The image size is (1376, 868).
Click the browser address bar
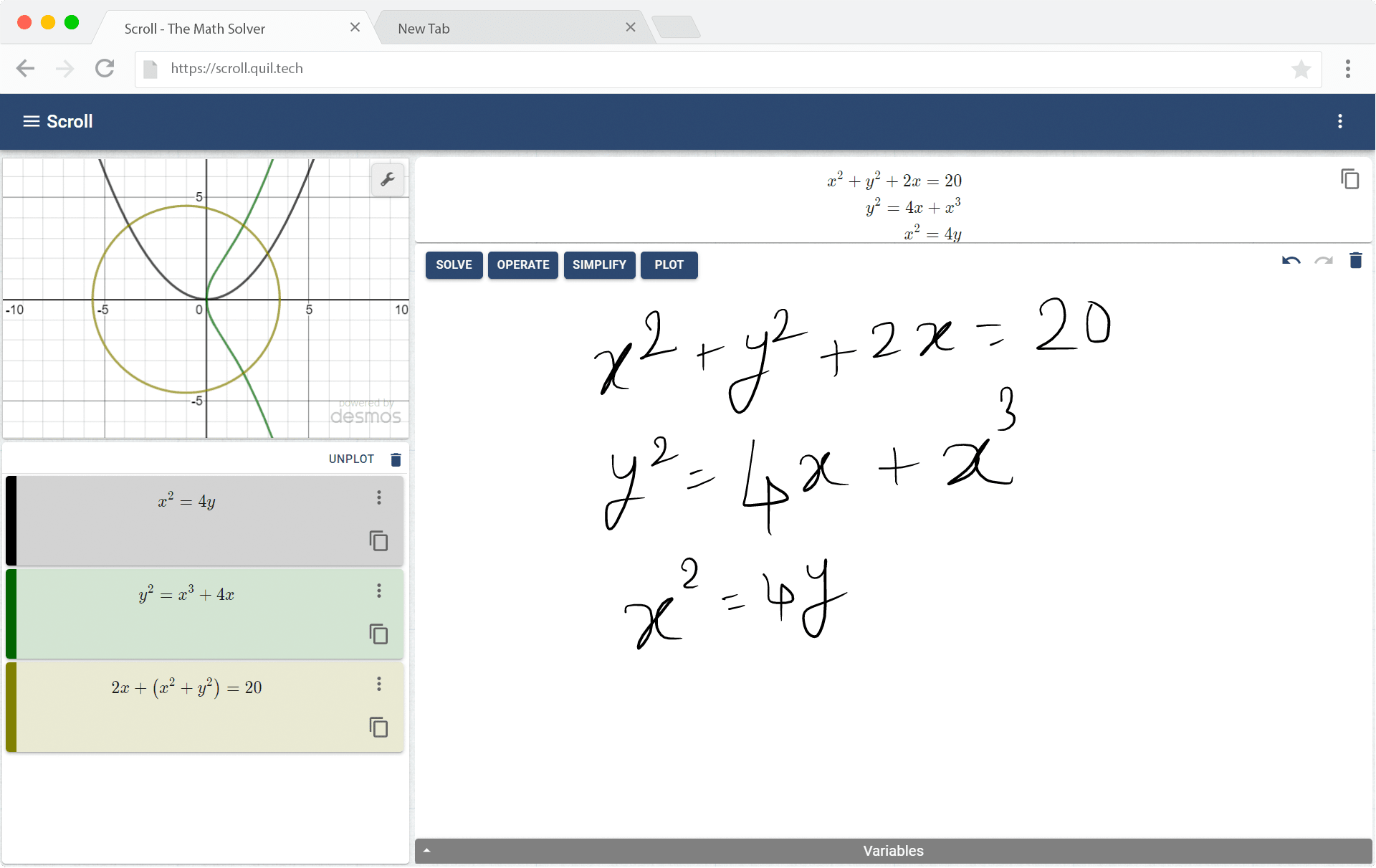(717, 69)
